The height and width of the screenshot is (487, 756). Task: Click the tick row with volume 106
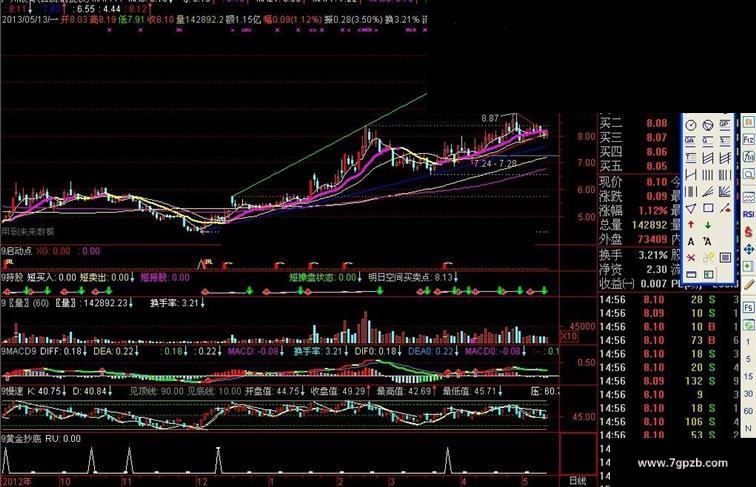(669, 422)
